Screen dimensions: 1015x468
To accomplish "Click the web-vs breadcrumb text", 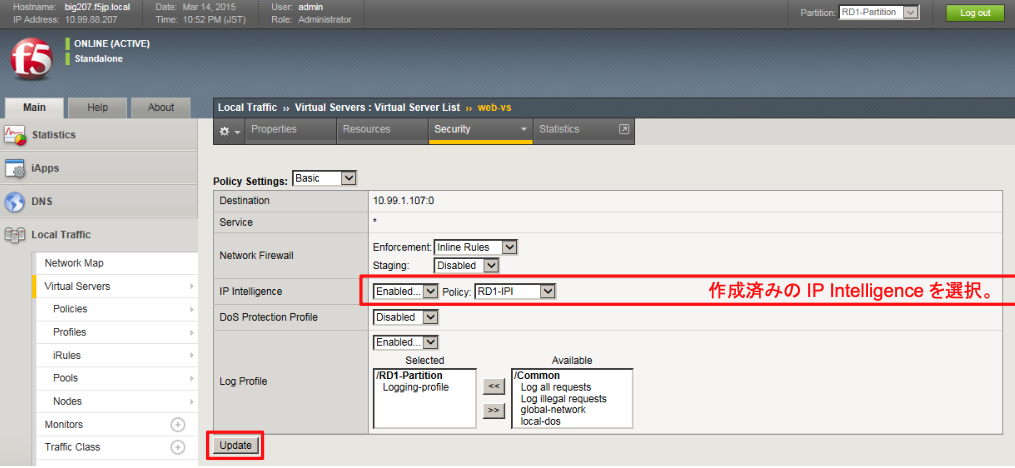I will 494,107.
